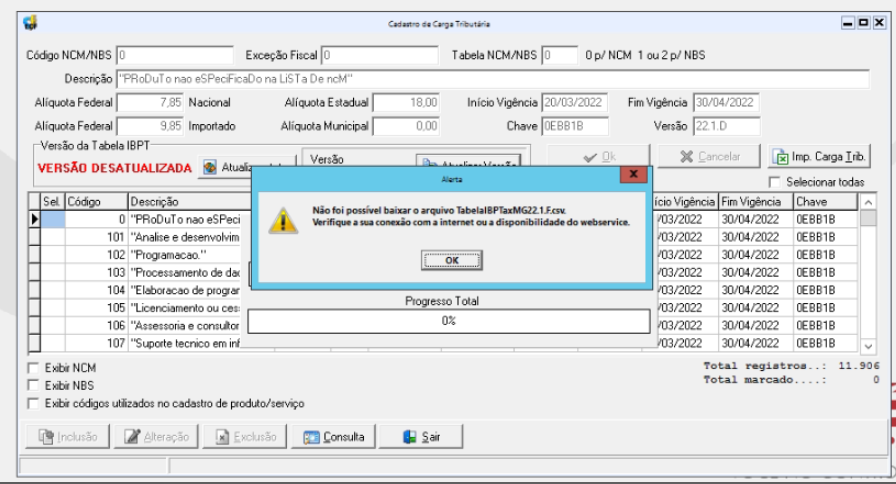The width and height of the screenshot is (896, 484).
Task: Click the Imp. Carga Trib. Excel icon
Action: [780, 157]
